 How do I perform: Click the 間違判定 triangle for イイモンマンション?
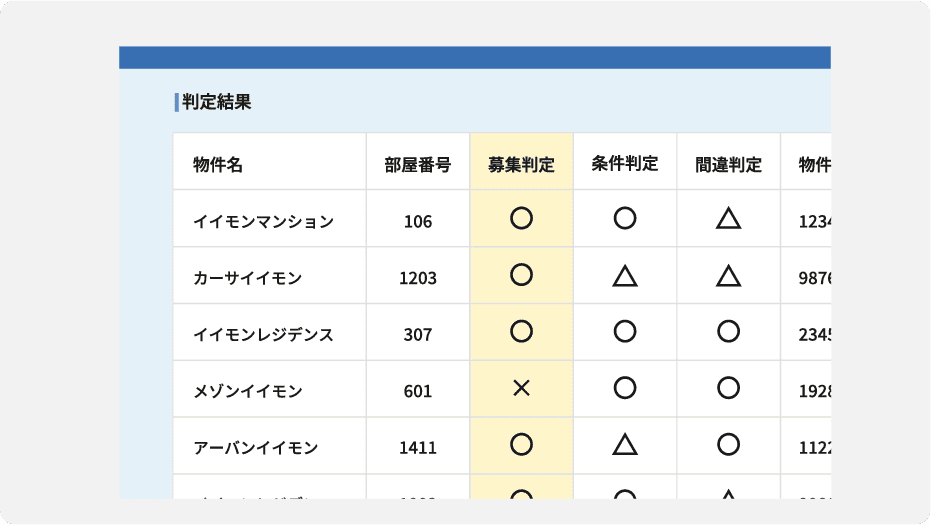[728, 219]
